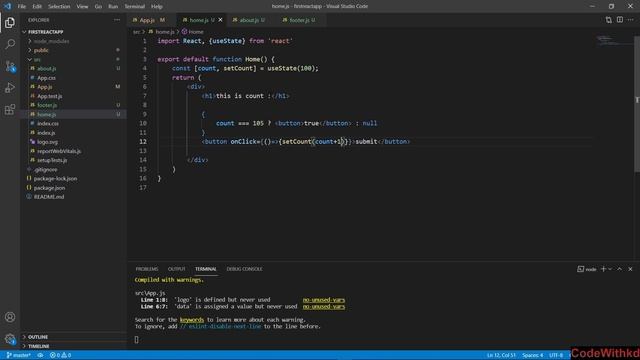
Task: Click the Ln 12, Col 51 status item
Action: 501,355
